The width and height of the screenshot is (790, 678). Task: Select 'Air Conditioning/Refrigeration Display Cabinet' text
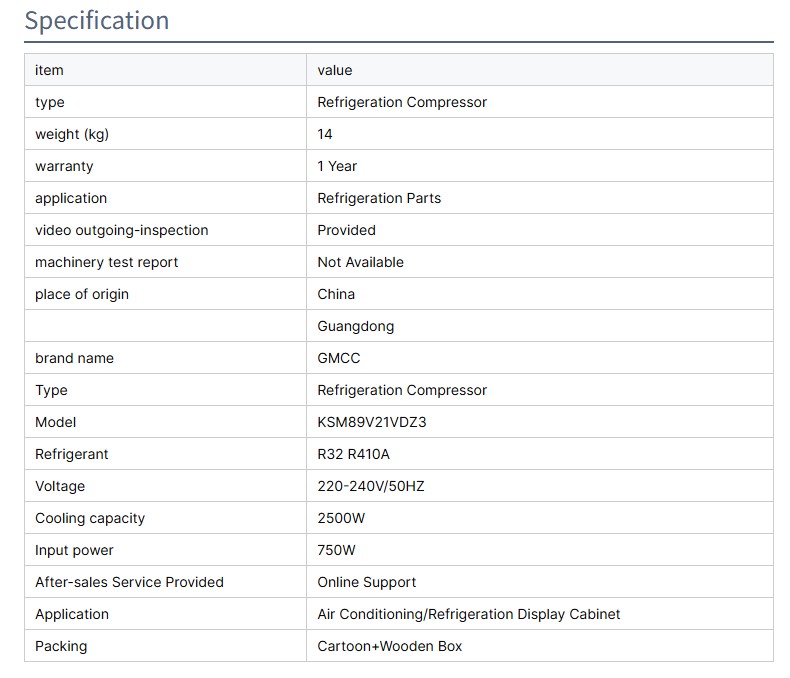pos(468,614)
